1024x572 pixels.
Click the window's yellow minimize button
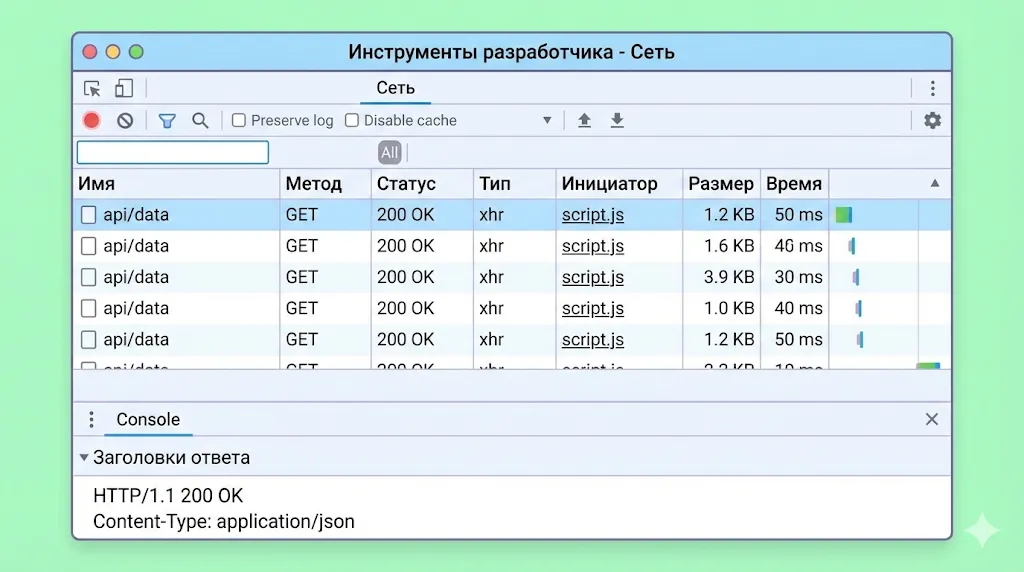point(113,52)
